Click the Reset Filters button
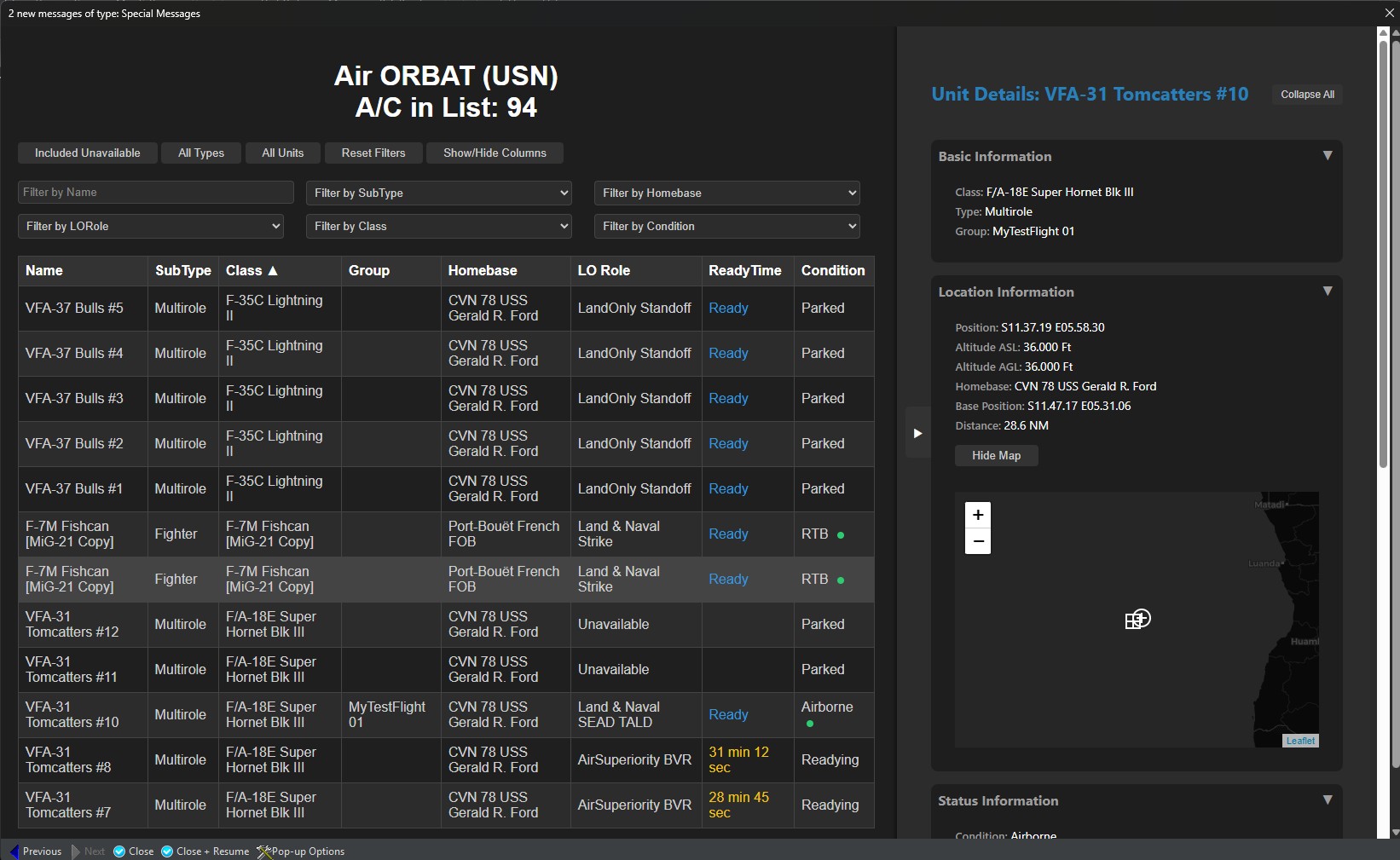Screen dimensions: 1400x860 373,153
